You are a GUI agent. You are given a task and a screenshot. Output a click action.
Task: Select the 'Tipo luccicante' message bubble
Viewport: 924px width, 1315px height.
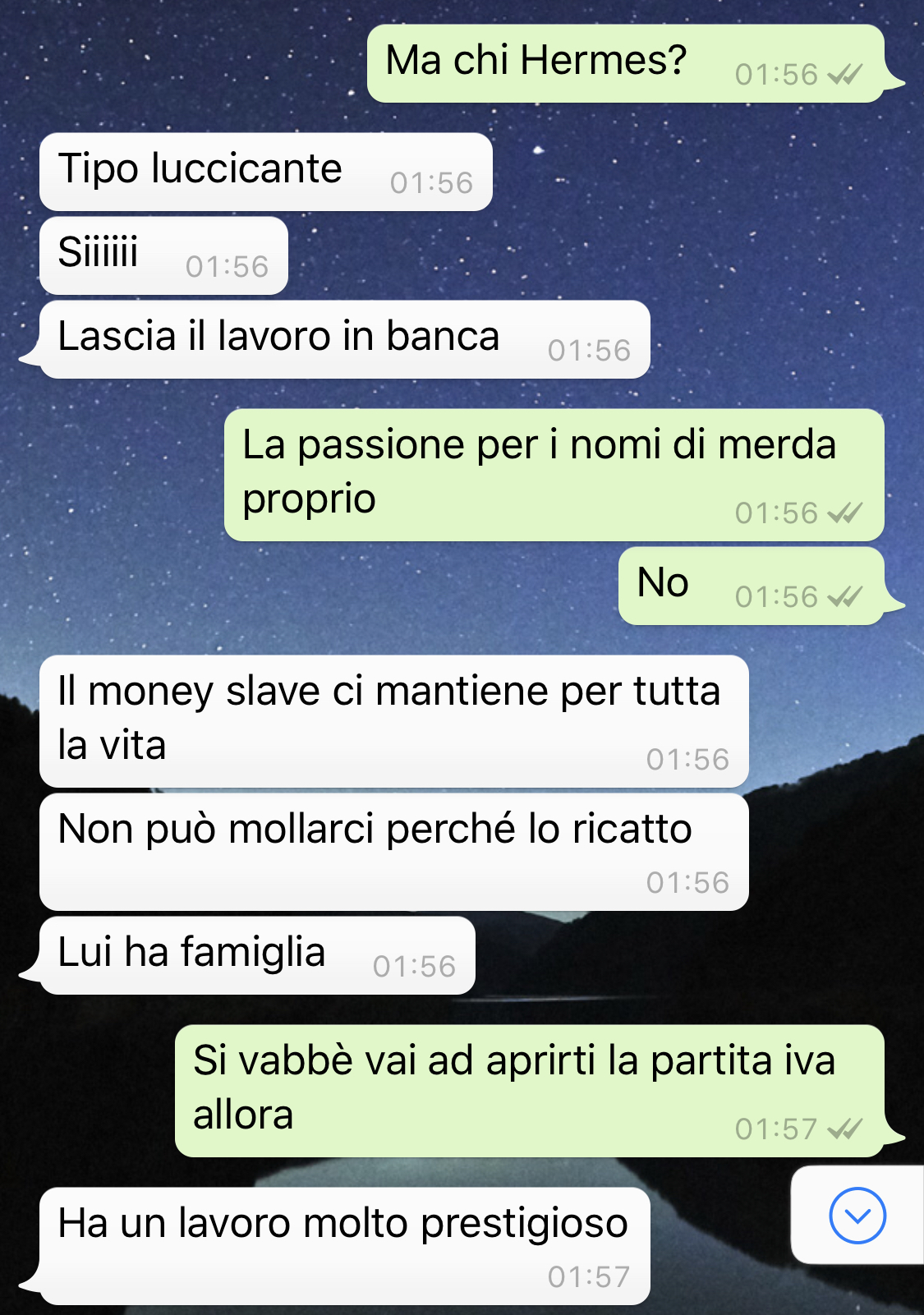(x=266, y=172)
